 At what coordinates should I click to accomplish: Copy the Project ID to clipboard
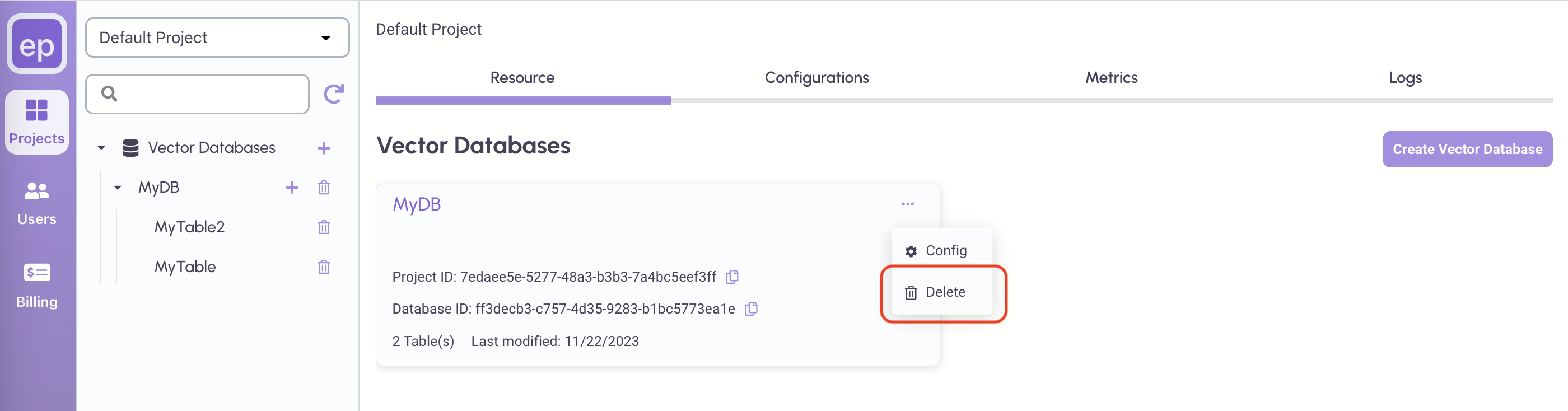(x=732, y=277)
